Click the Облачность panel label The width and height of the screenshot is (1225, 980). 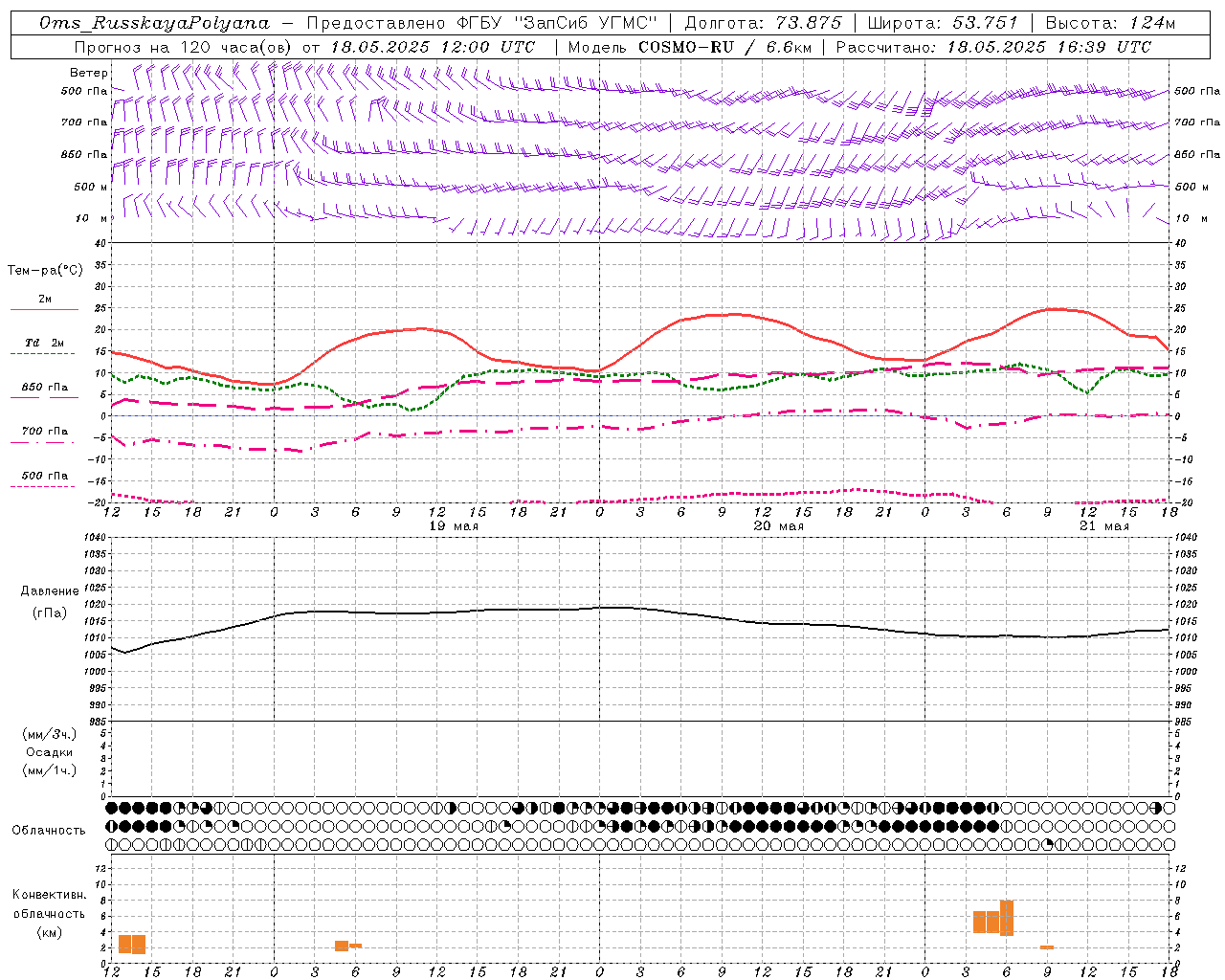click(49, 831)
